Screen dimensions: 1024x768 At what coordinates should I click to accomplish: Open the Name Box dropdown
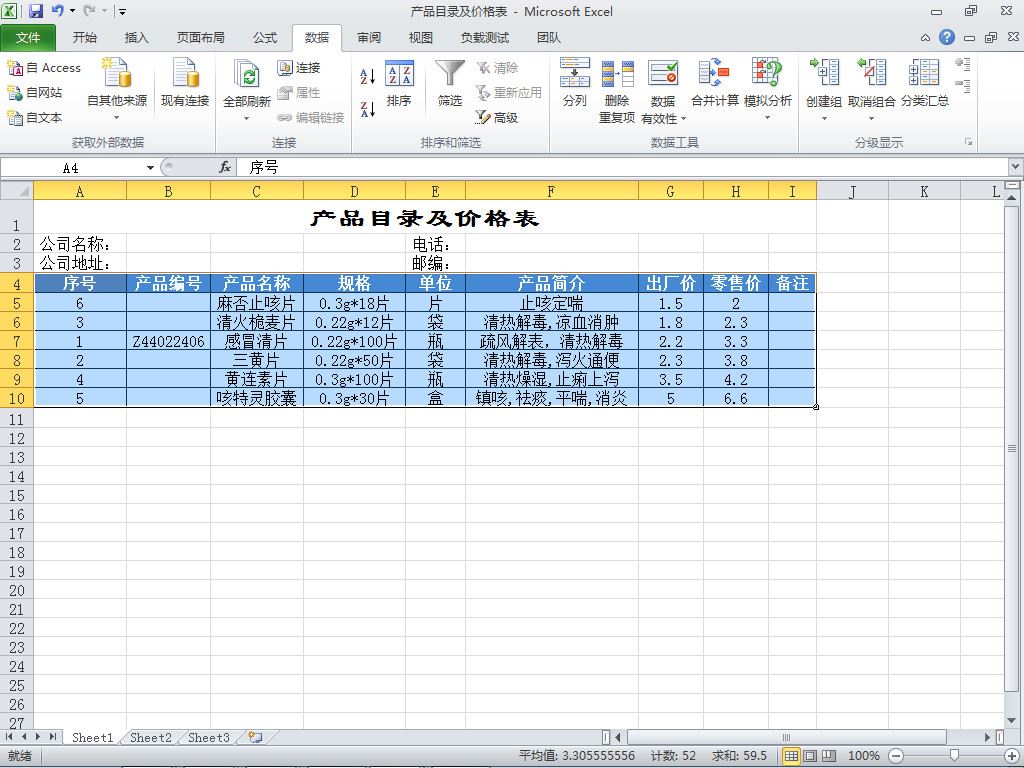(x=150, y=168)
